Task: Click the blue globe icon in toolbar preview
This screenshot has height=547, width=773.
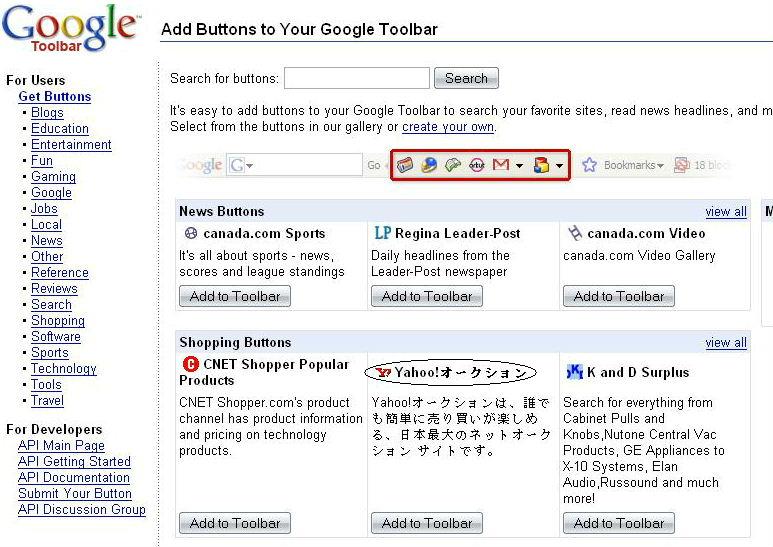Action: (429, 165)
